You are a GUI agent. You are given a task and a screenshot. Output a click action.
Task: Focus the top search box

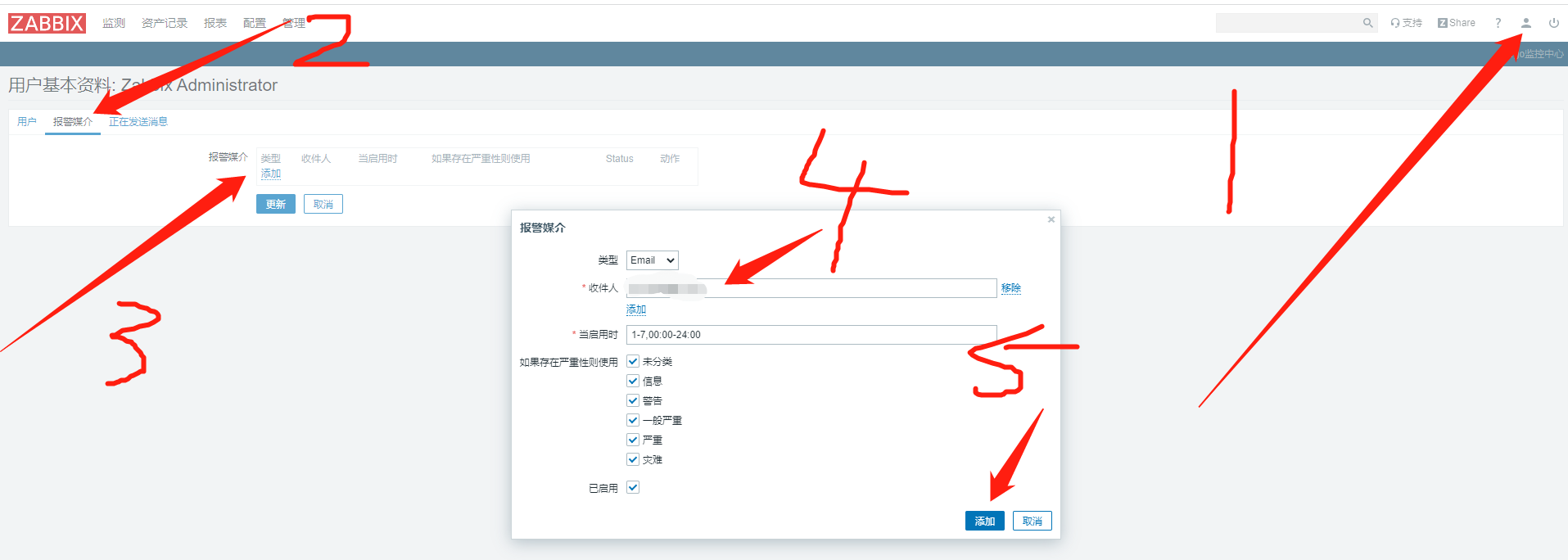pos(1288,23)
